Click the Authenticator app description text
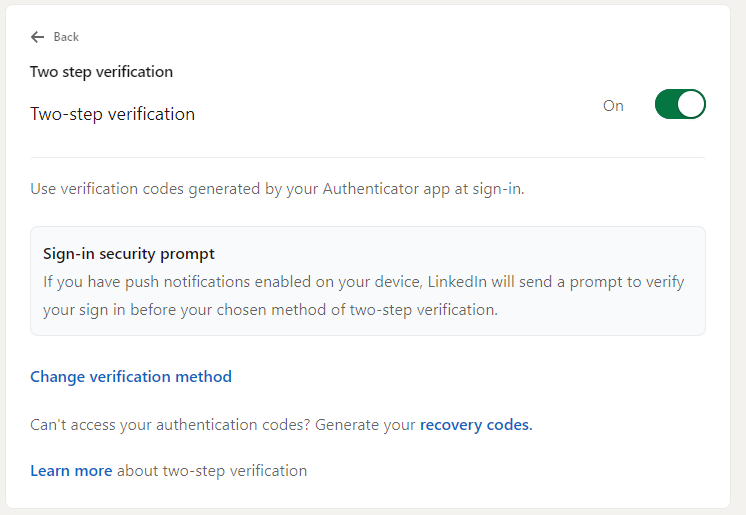746x515 pixels. point(277,189)
